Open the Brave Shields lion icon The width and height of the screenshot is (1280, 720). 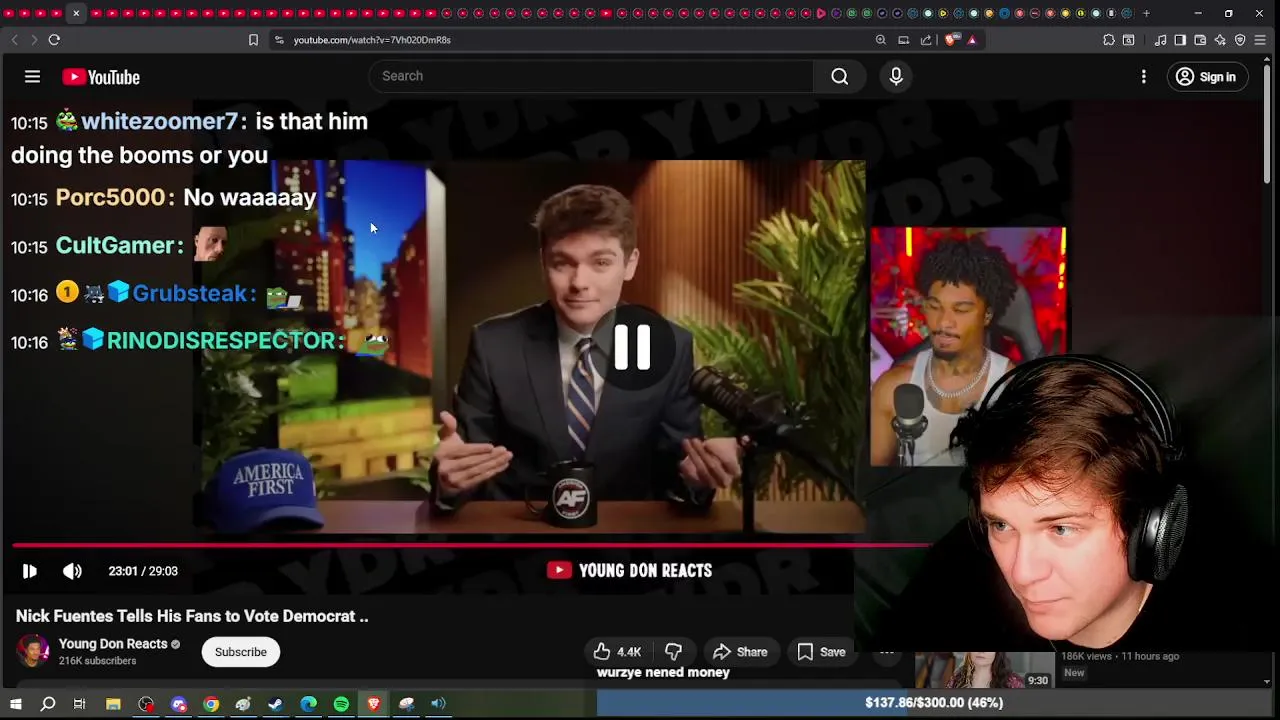(x=951, y=40)
